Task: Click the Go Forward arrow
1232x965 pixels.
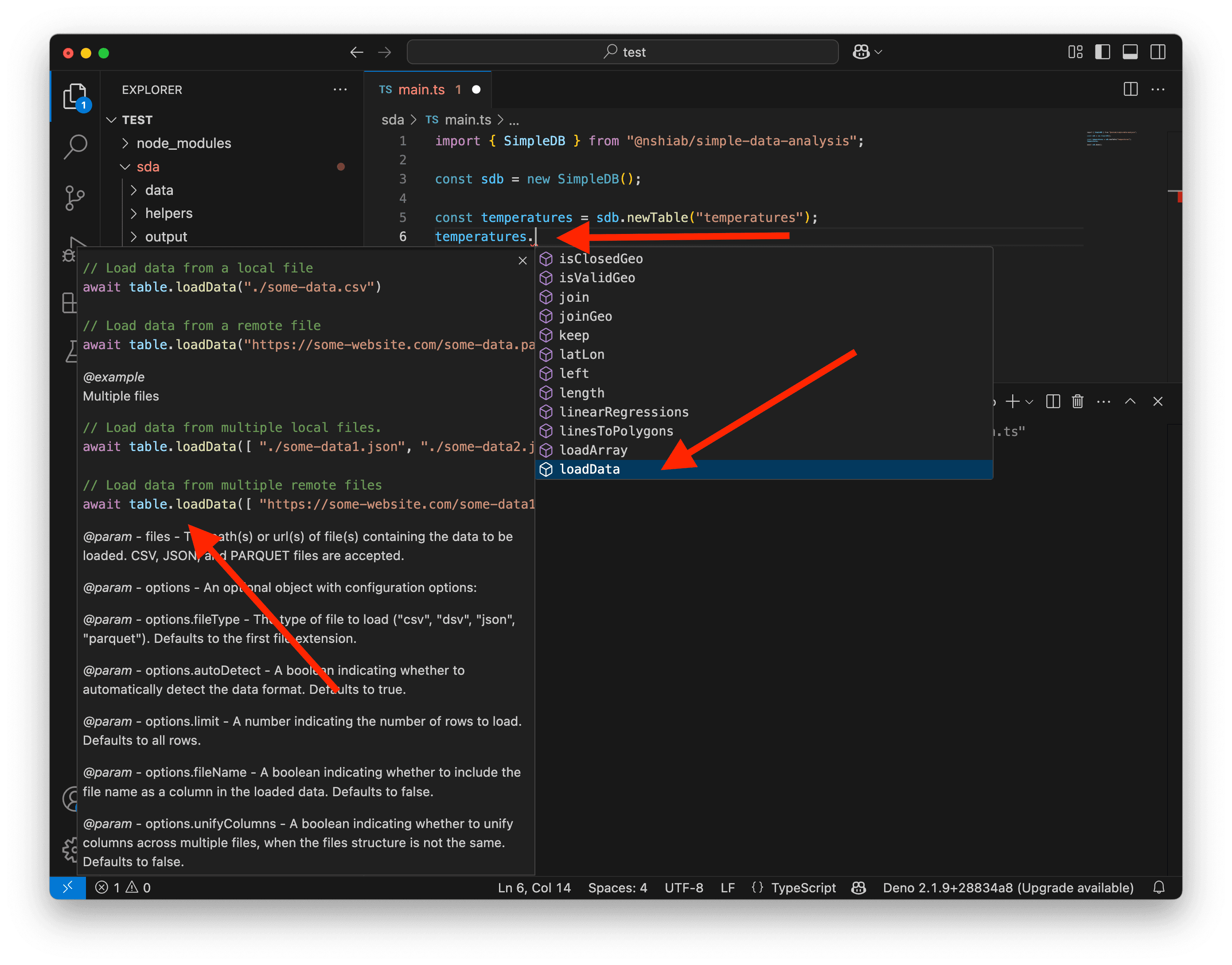Action: [385, 53]
